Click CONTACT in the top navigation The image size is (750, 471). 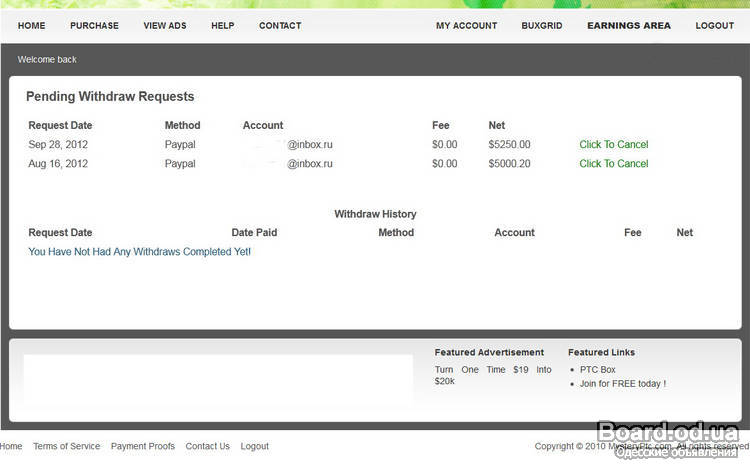click(280, 26)
